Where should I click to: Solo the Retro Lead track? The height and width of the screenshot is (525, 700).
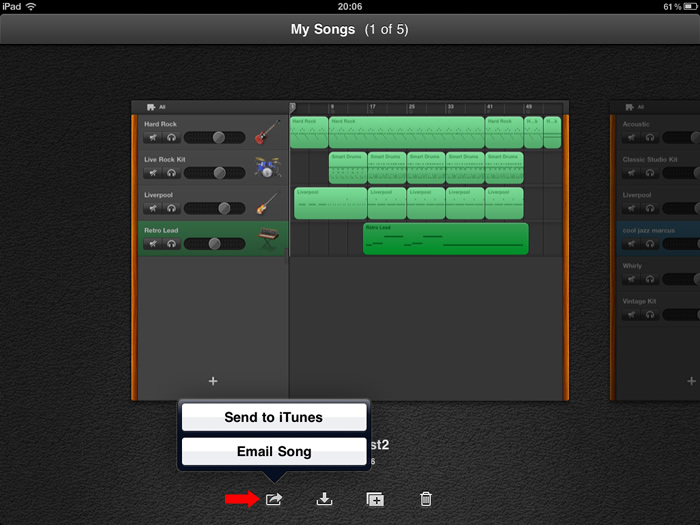click(x=171, y=244)
